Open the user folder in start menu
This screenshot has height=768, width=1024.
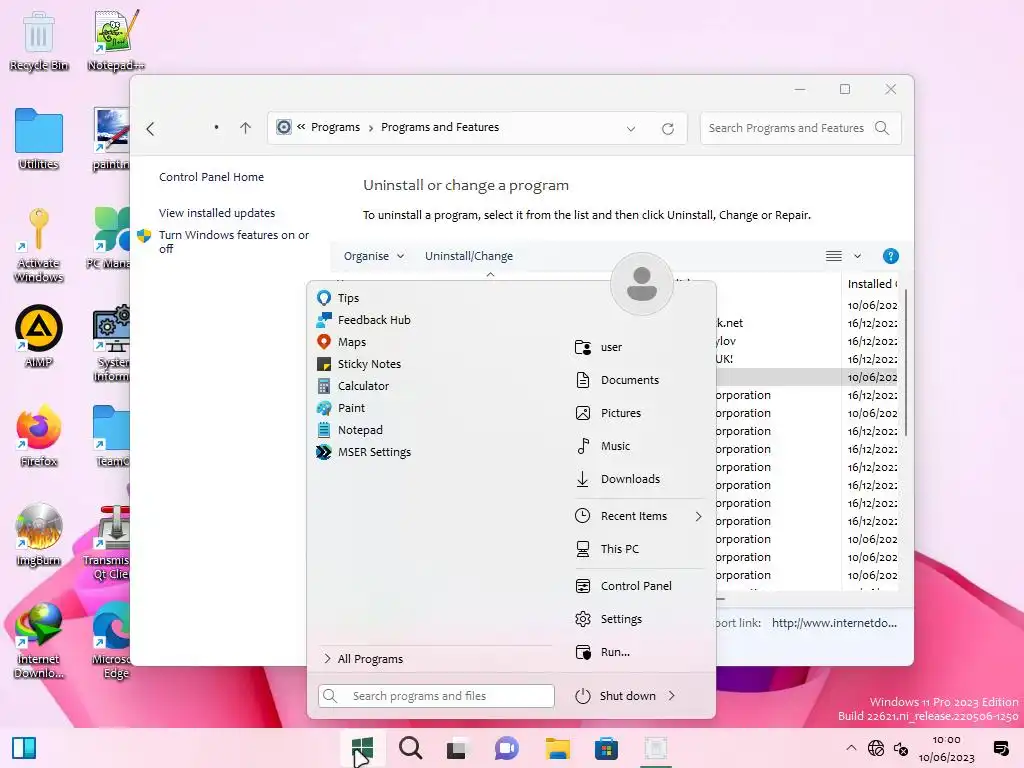[x=598, y=347]
